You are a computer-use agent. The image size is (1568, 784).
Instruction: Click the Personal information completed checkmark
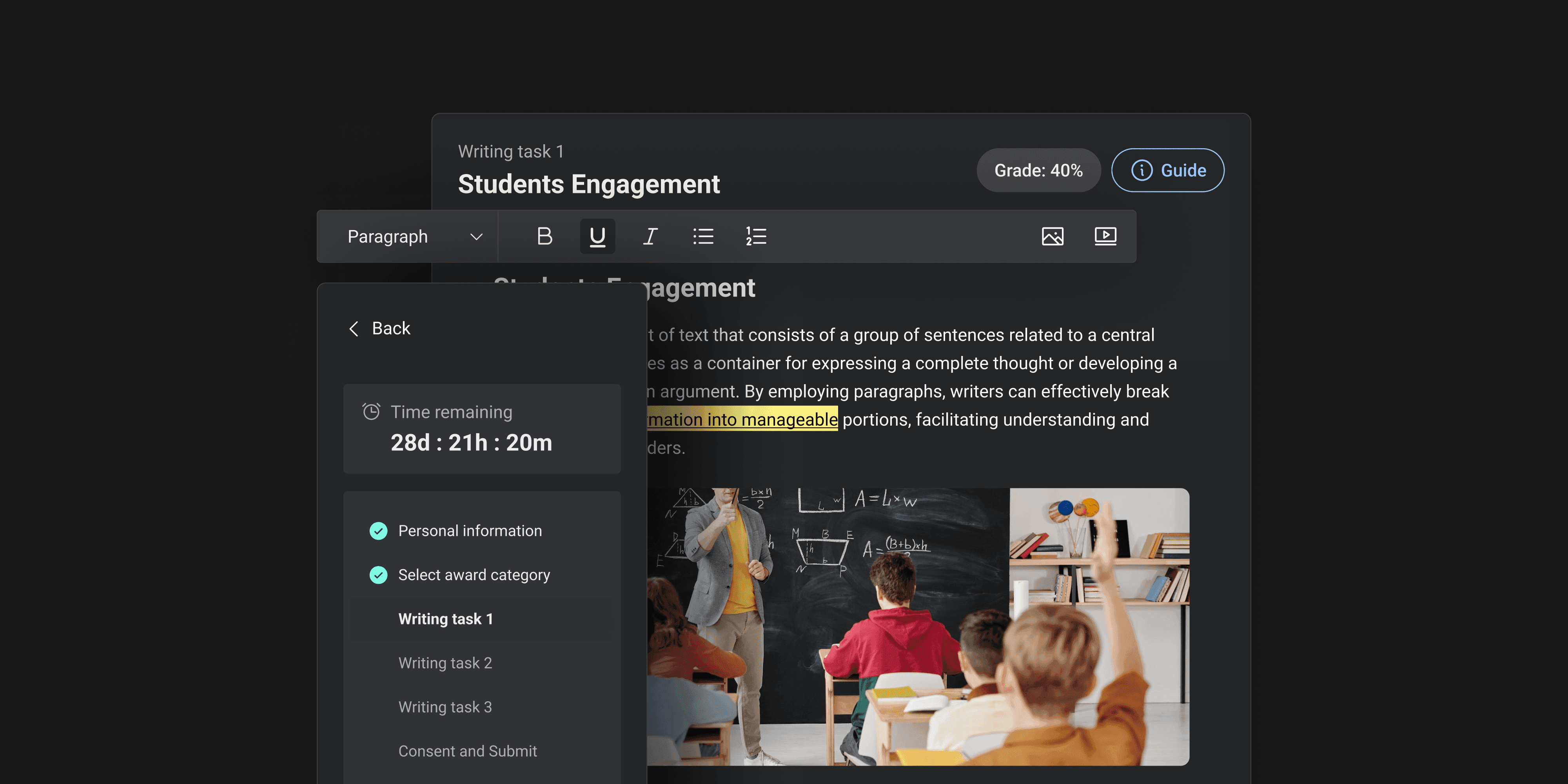[x=379, y=531]
